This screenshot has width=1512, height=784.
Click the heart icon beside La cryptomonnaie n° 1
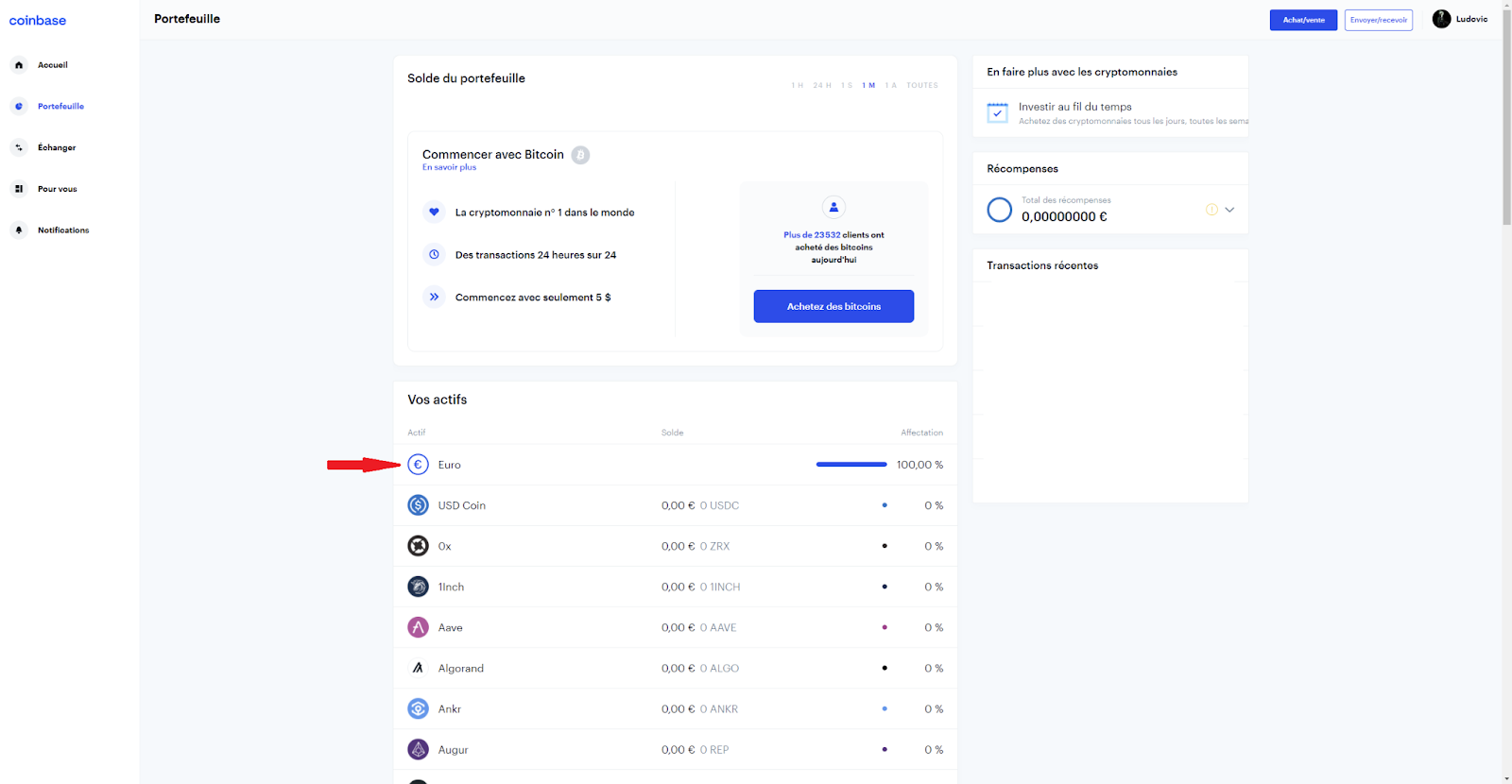(x=434, y=213)
